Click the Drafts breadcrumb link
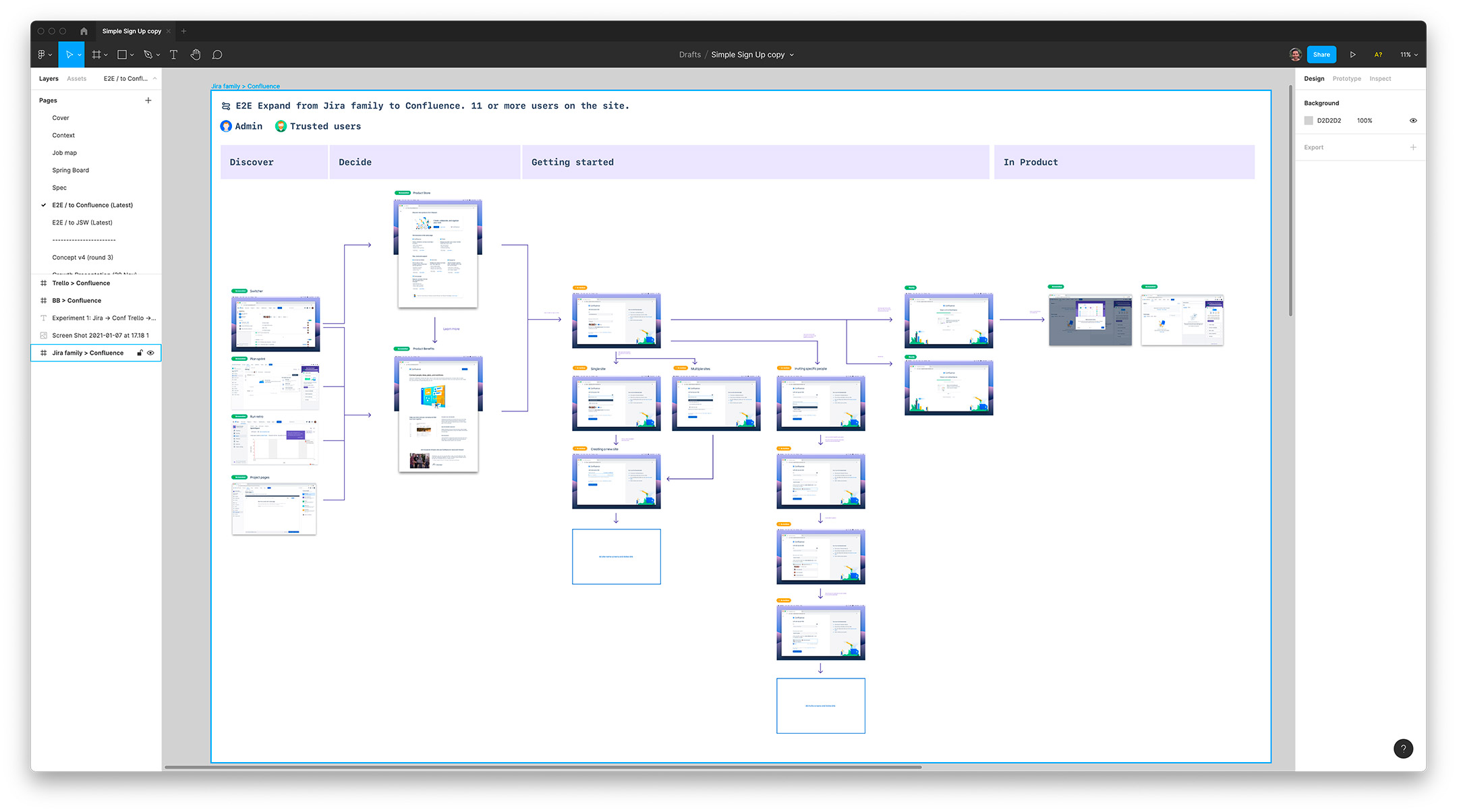Screen dimensions: 1457x812 click(689, 55)
